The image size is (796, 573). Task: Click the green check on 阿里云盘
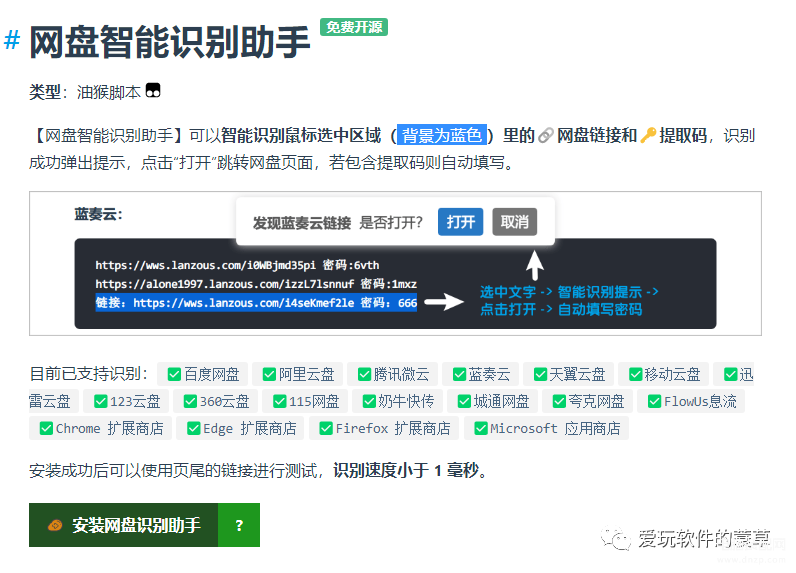(x=269, y=375)
